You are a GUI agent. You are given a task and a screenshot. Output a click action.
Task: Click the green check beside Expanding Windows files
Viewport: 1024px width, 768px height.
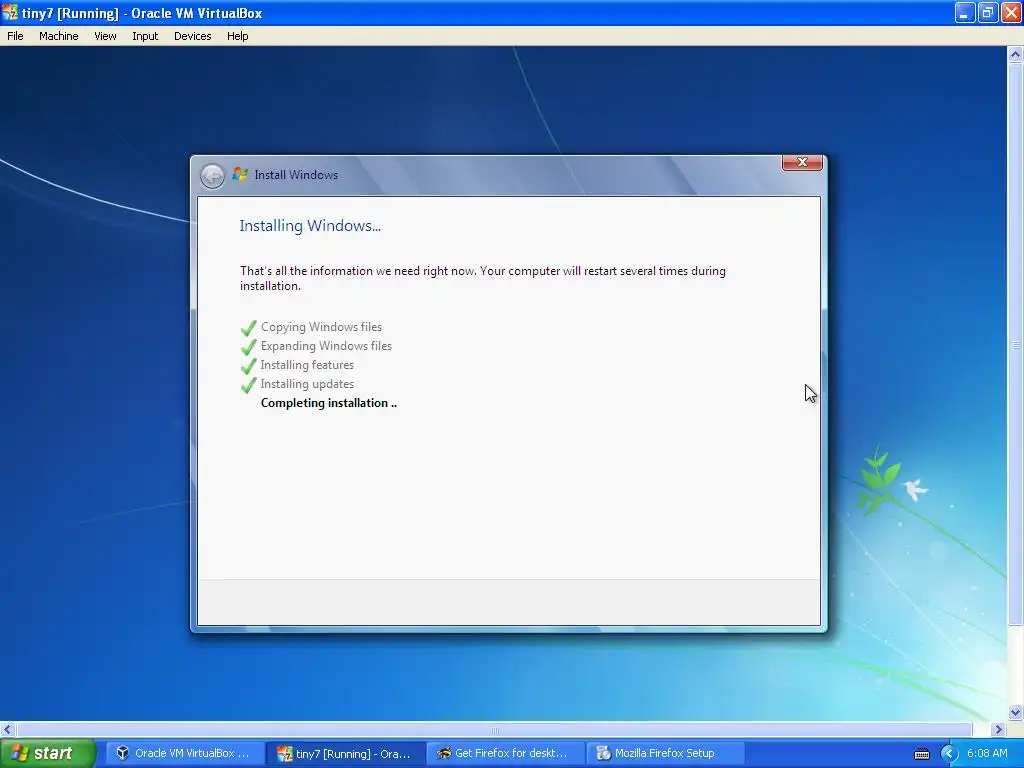248,347
